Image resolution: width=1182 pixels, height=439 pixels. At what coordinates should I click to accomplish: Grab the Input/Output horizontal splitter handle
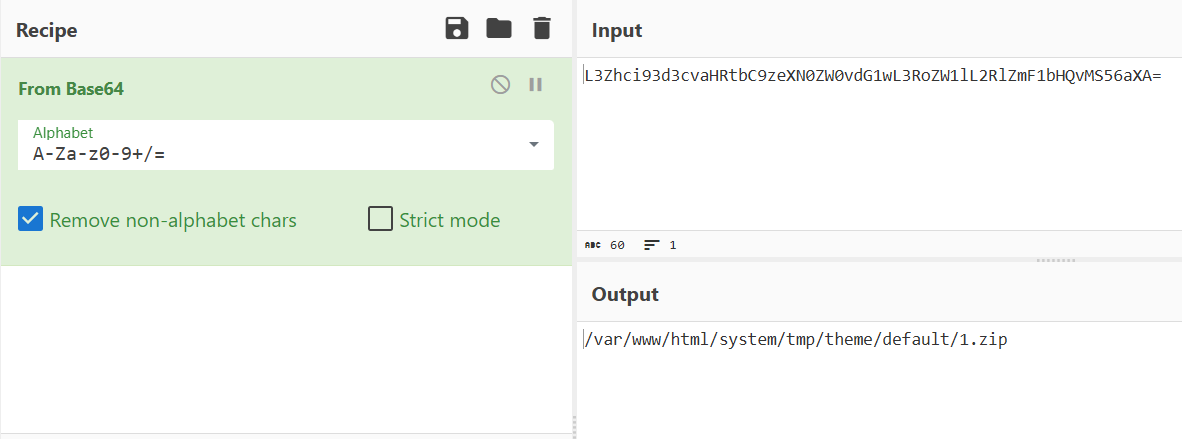(x=1054, y=260)
